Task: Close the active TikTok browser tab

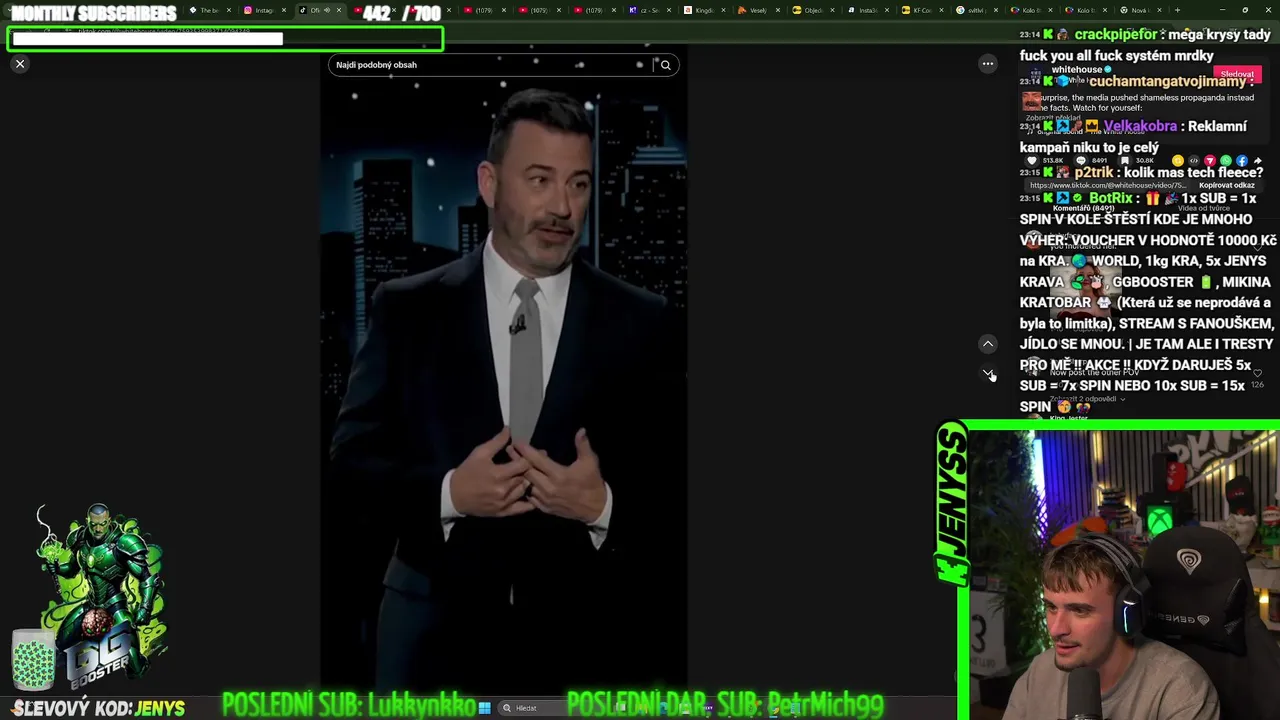Action: pyautogui.click(x=339, y=10)
